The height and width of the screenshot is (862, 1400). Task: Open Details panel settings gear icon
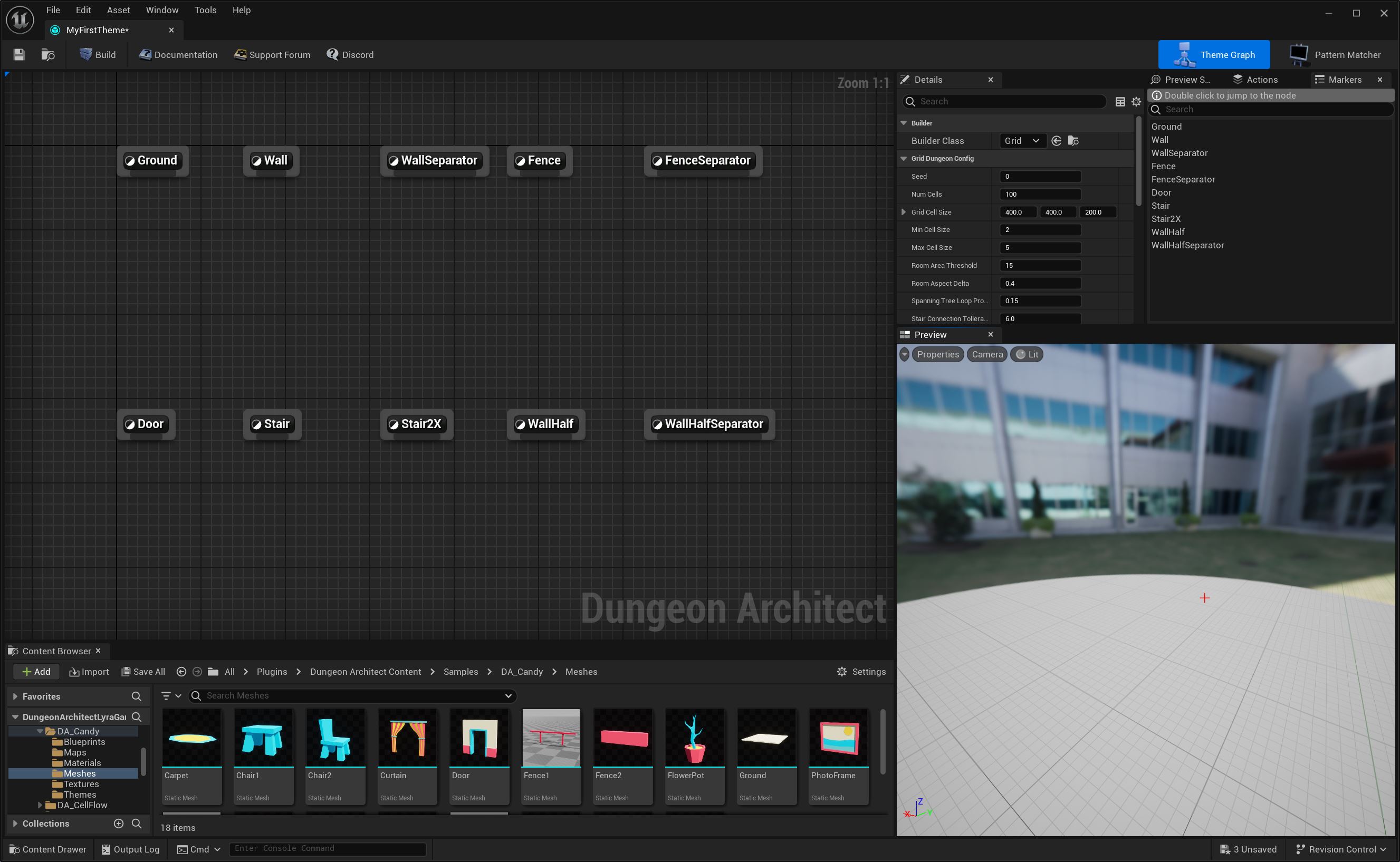pos(1136,101)
